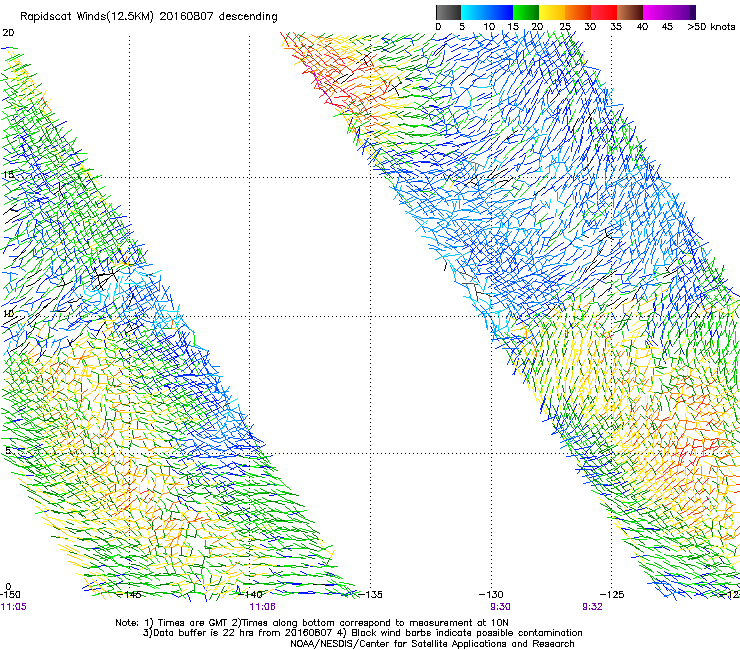The height and width of the screenshot is (650, 740).
Task: Click the orange 25-30 knots legend segment
Action: [578, 12]
